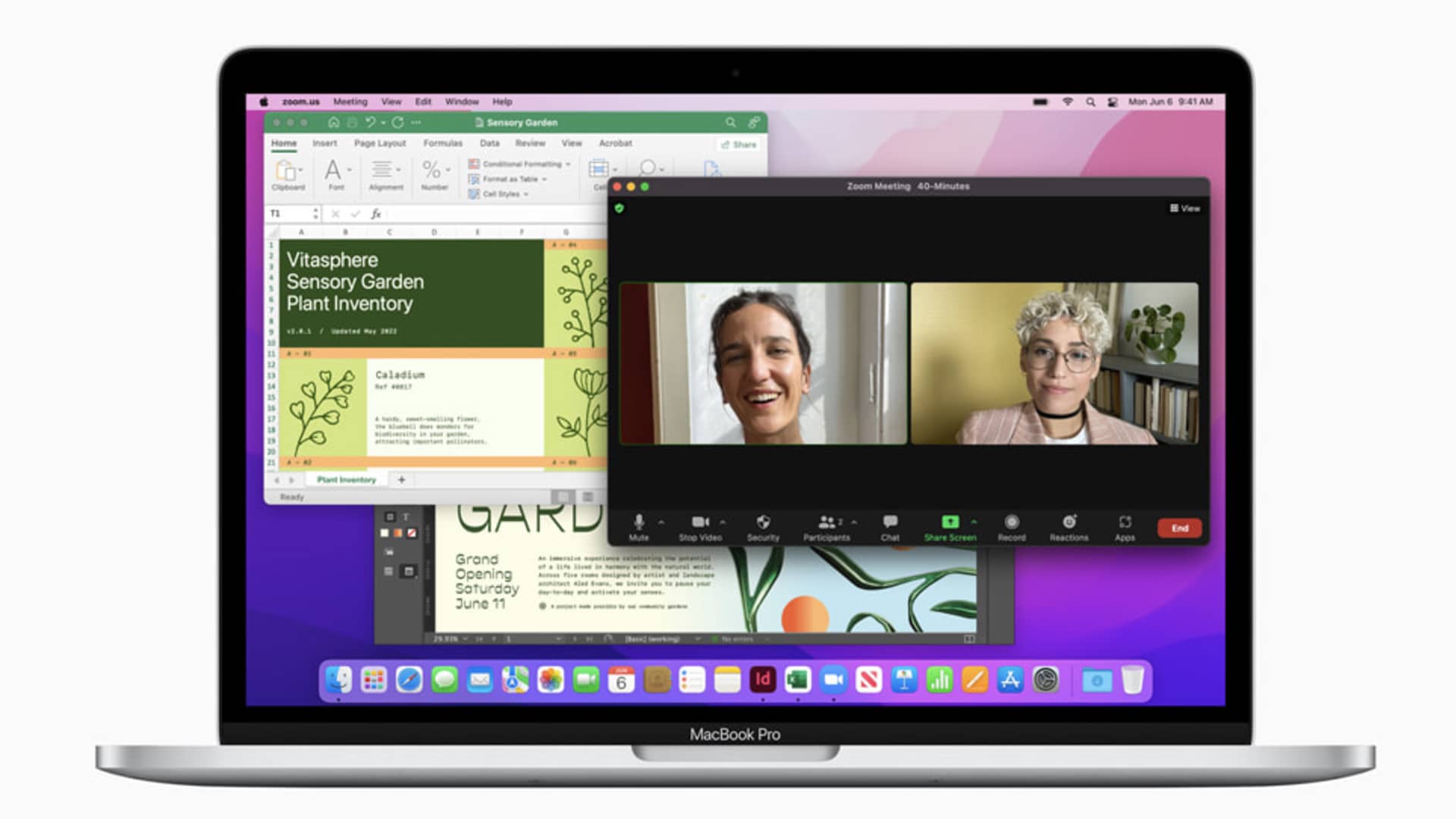Expand the Stop Video options arrow

(723, 522)
